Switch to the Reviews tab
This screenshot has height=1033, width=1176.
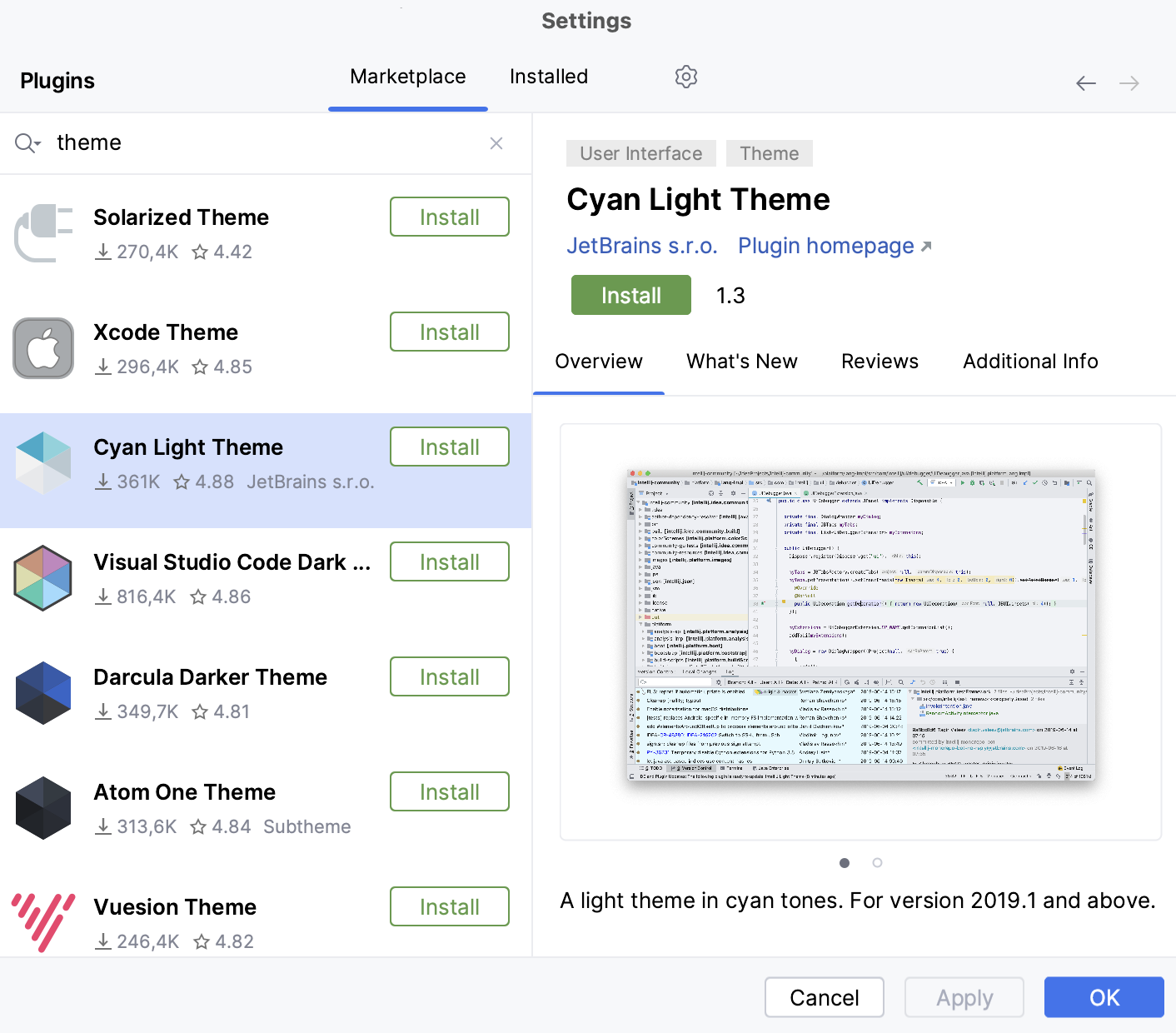click(x=880, y=362)
